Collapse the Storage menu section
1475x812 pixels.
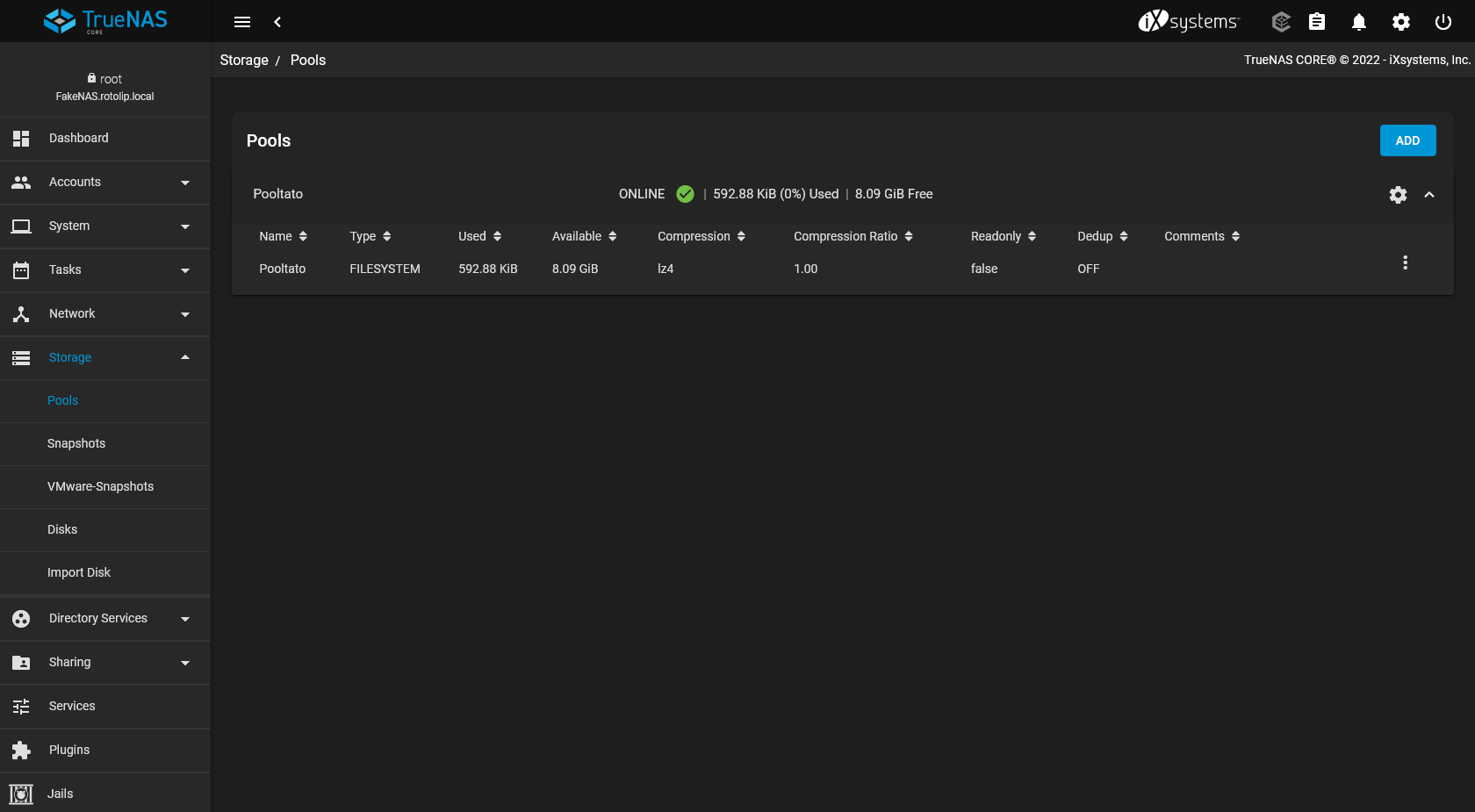(105, 358)
